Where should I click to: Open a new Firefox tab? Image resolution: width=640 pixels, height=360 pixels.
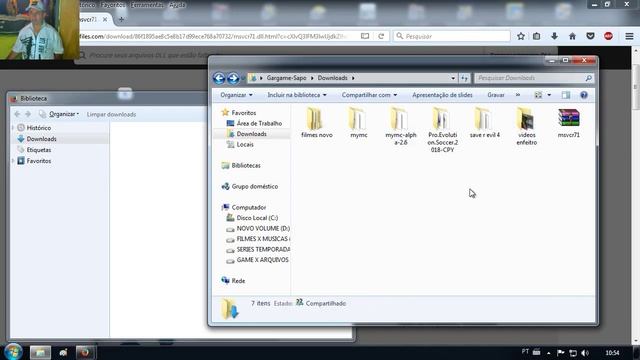[121, 19]
